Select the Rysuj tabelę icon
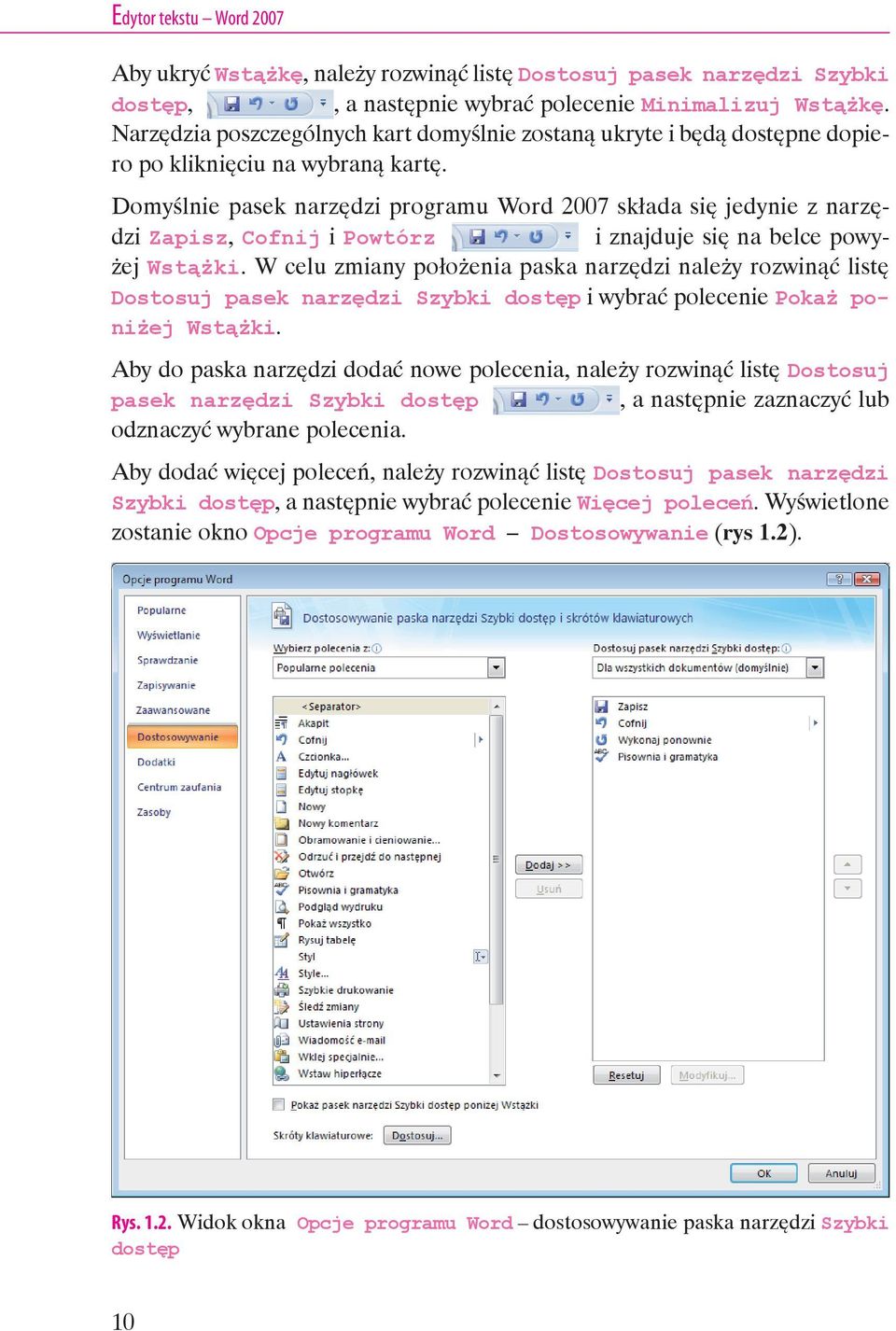 click(x=281, y=940)
